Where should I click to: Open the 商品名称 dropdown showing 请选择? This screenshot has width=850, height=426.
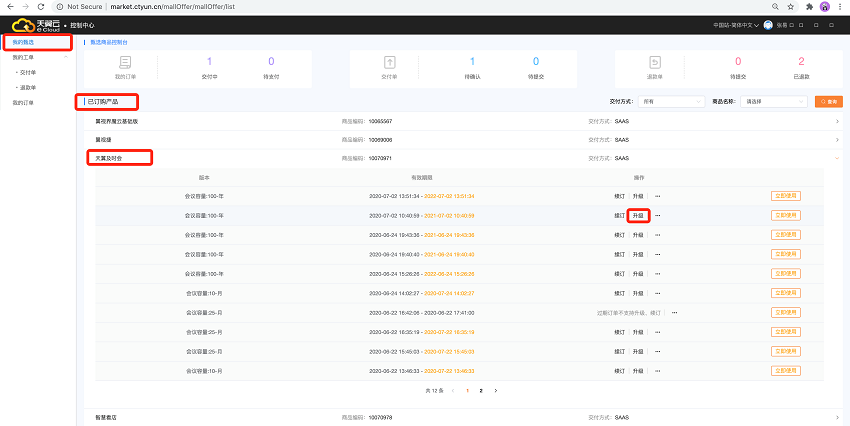point(772,101)
